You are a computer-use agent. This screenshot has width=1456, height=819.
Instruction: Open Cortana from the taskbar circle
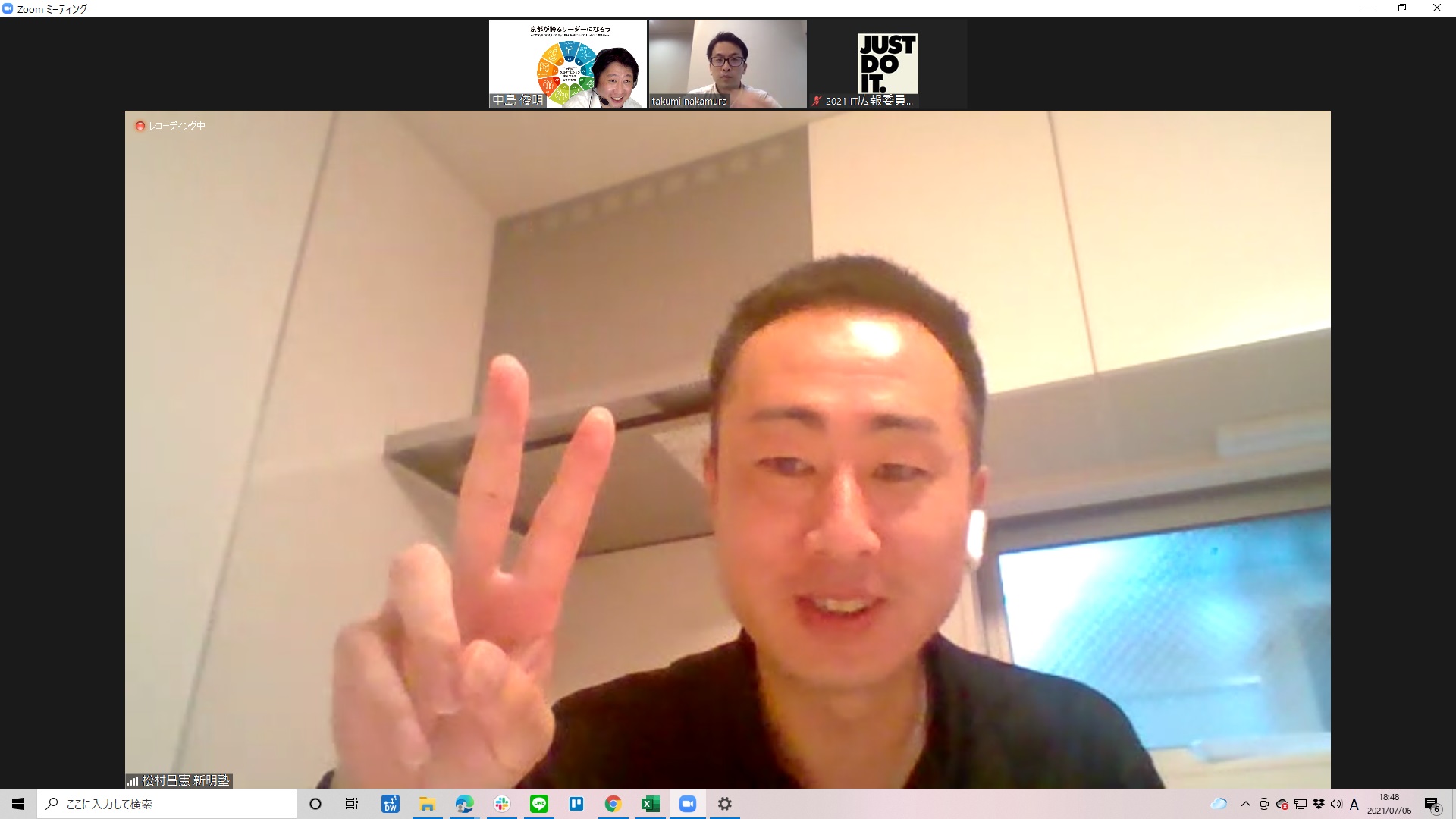pos(315,804)
